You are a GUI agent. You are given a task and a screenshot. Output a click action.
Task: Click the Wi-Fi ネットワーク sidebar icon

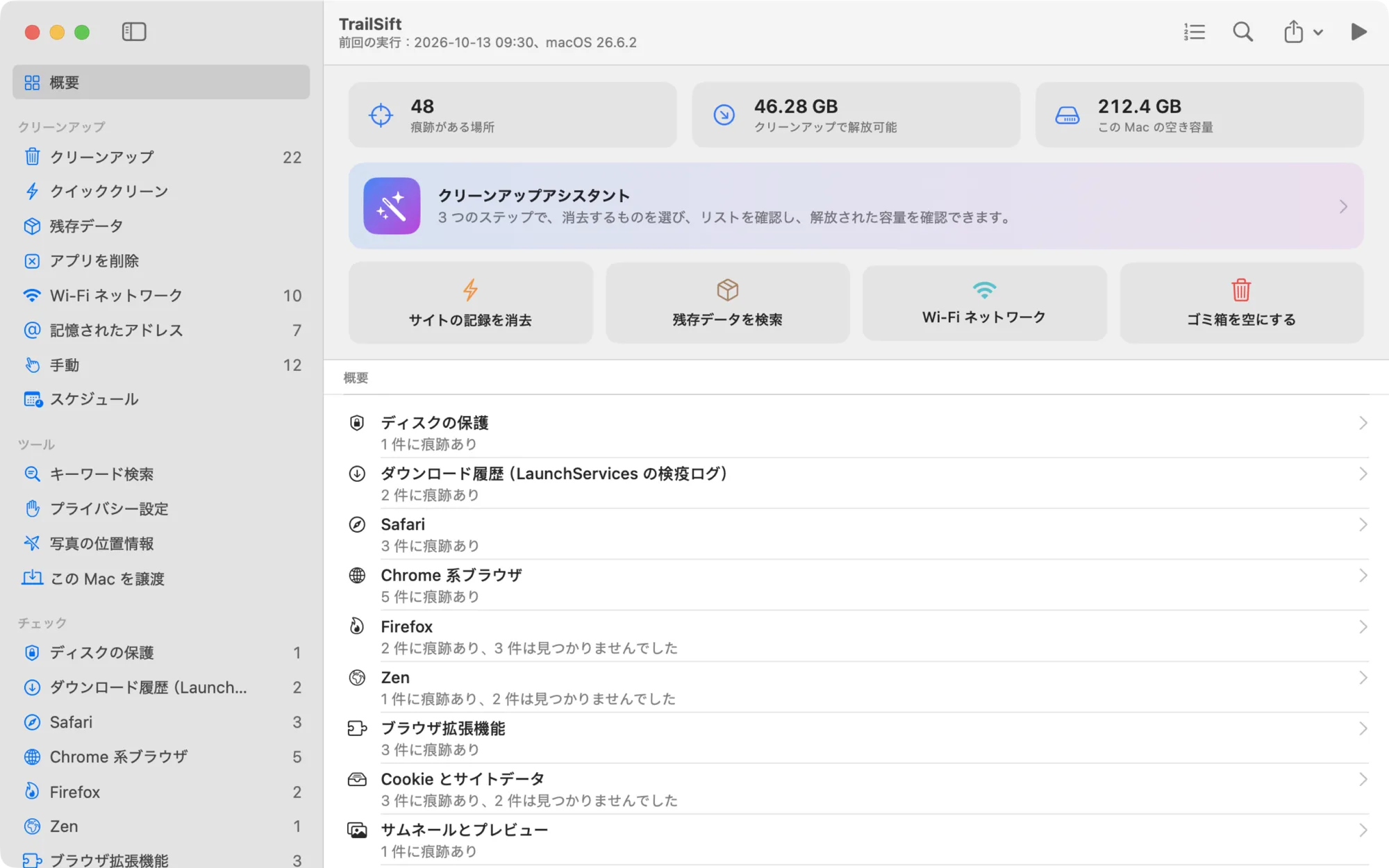[x=32, y=296]
